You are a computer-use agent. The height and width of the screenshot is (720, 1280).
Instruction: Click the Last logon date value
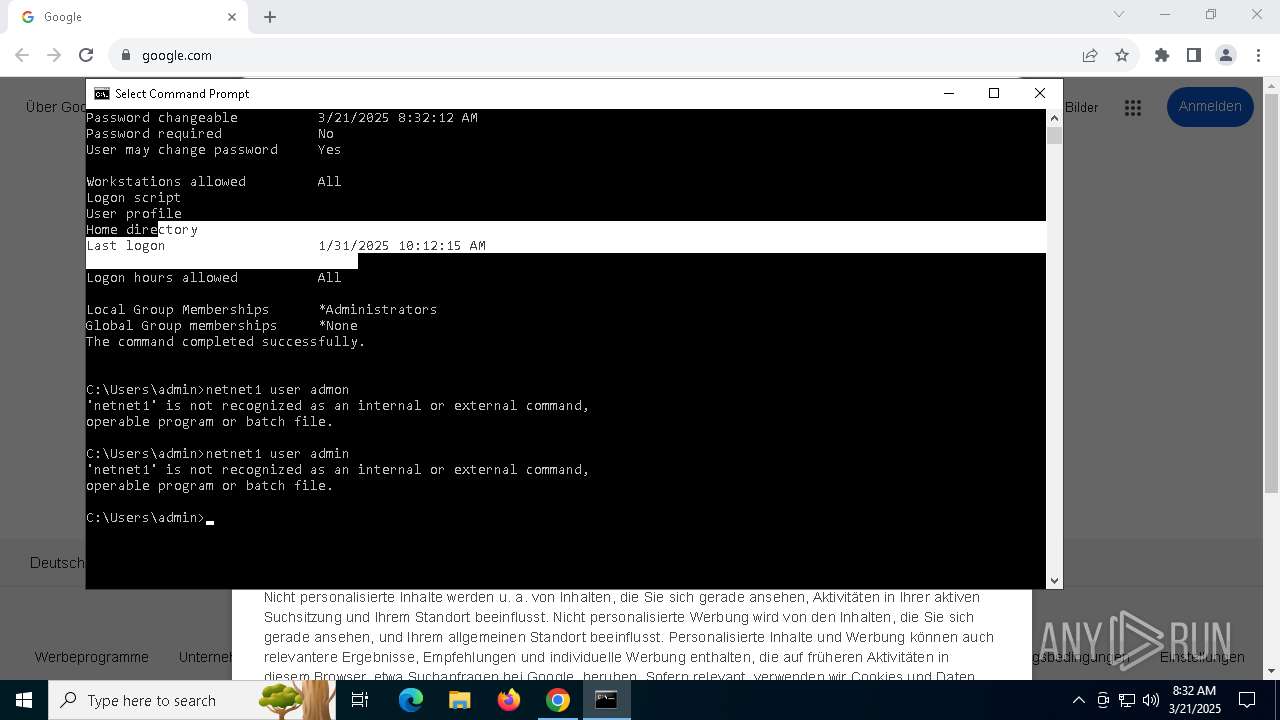(x=402, y=246)
